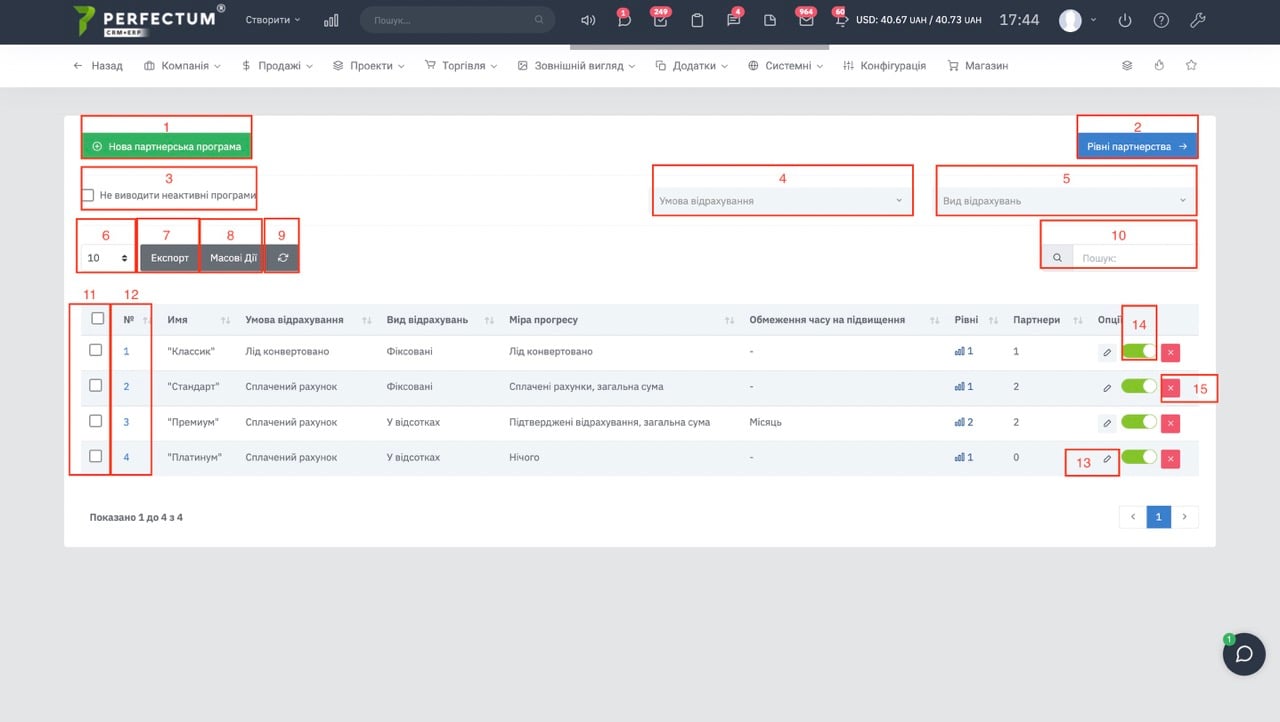Open the help question mark icon

click(1160, 20)
